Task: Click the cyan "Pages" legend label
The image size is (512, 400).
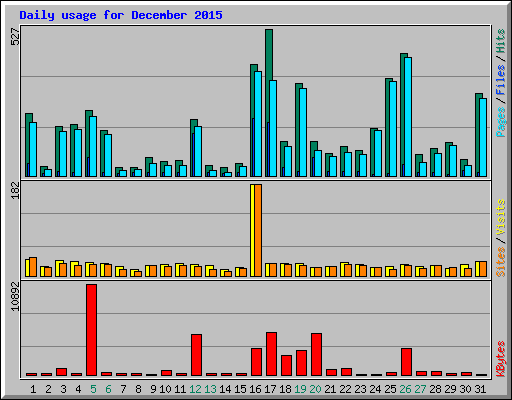Action: tap(500, 122)
